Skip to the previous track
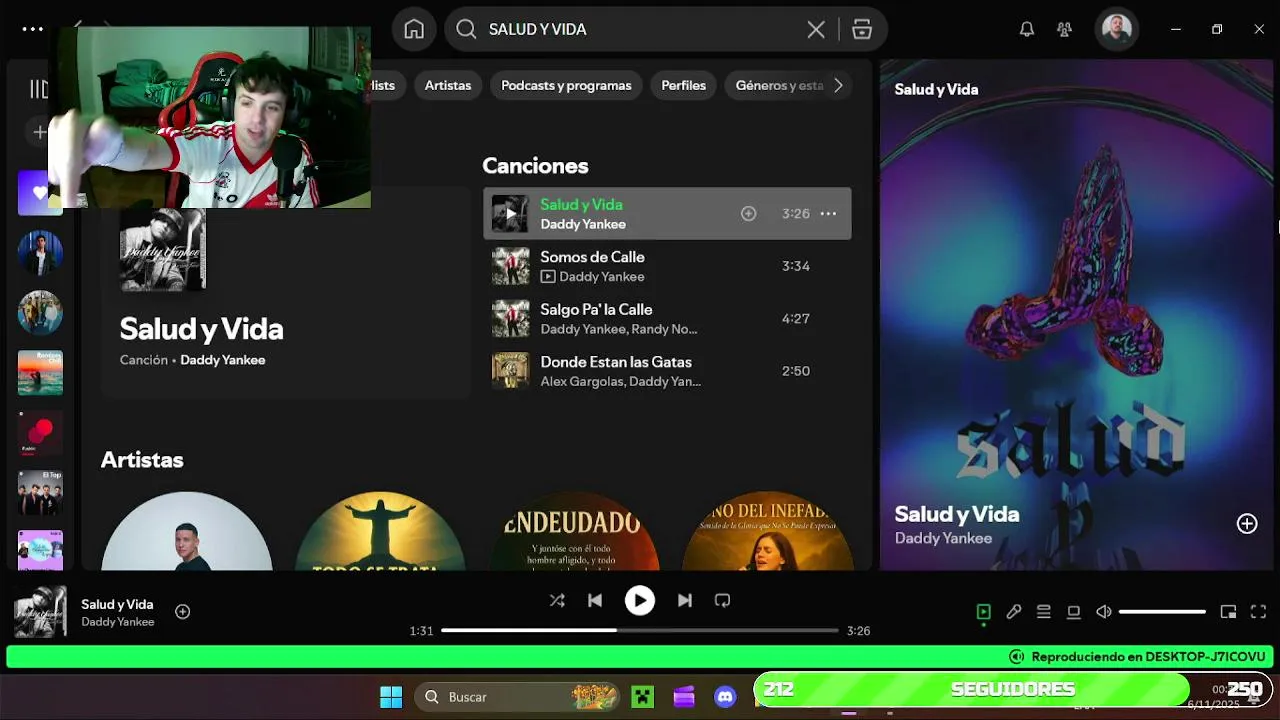This screenshot has height=720, width=1280. pyautogui.click(x=595, y=600)
